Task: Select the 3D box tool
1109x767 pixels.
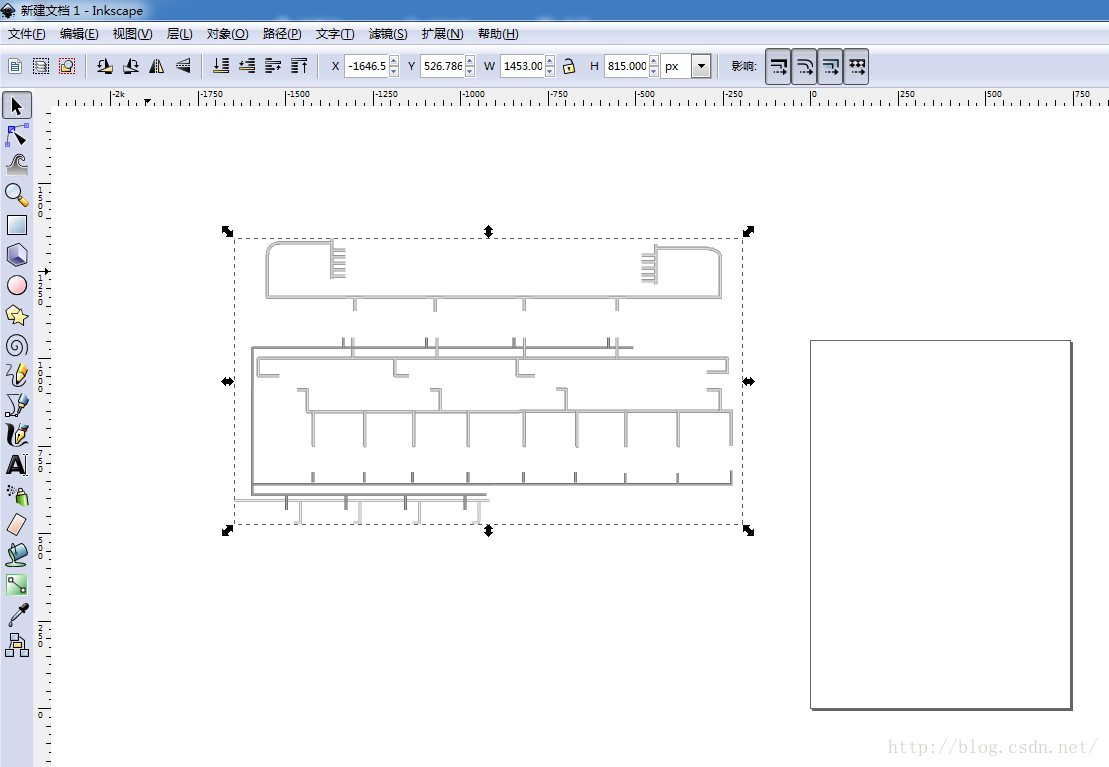Action: click(x=17, y=255)
